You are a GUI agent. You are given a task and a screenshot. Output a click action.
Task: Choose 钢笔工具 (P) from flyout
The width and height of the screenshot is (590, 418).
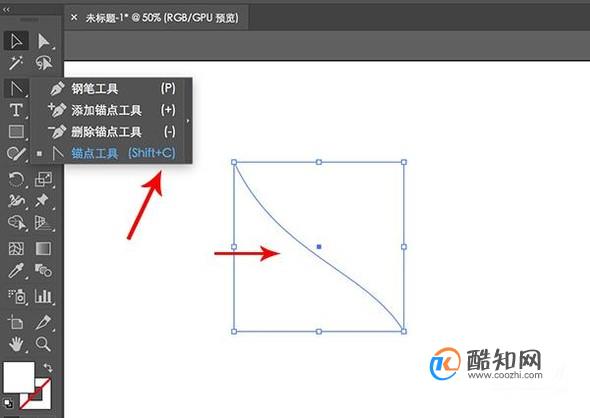click(x=112, y=89)
